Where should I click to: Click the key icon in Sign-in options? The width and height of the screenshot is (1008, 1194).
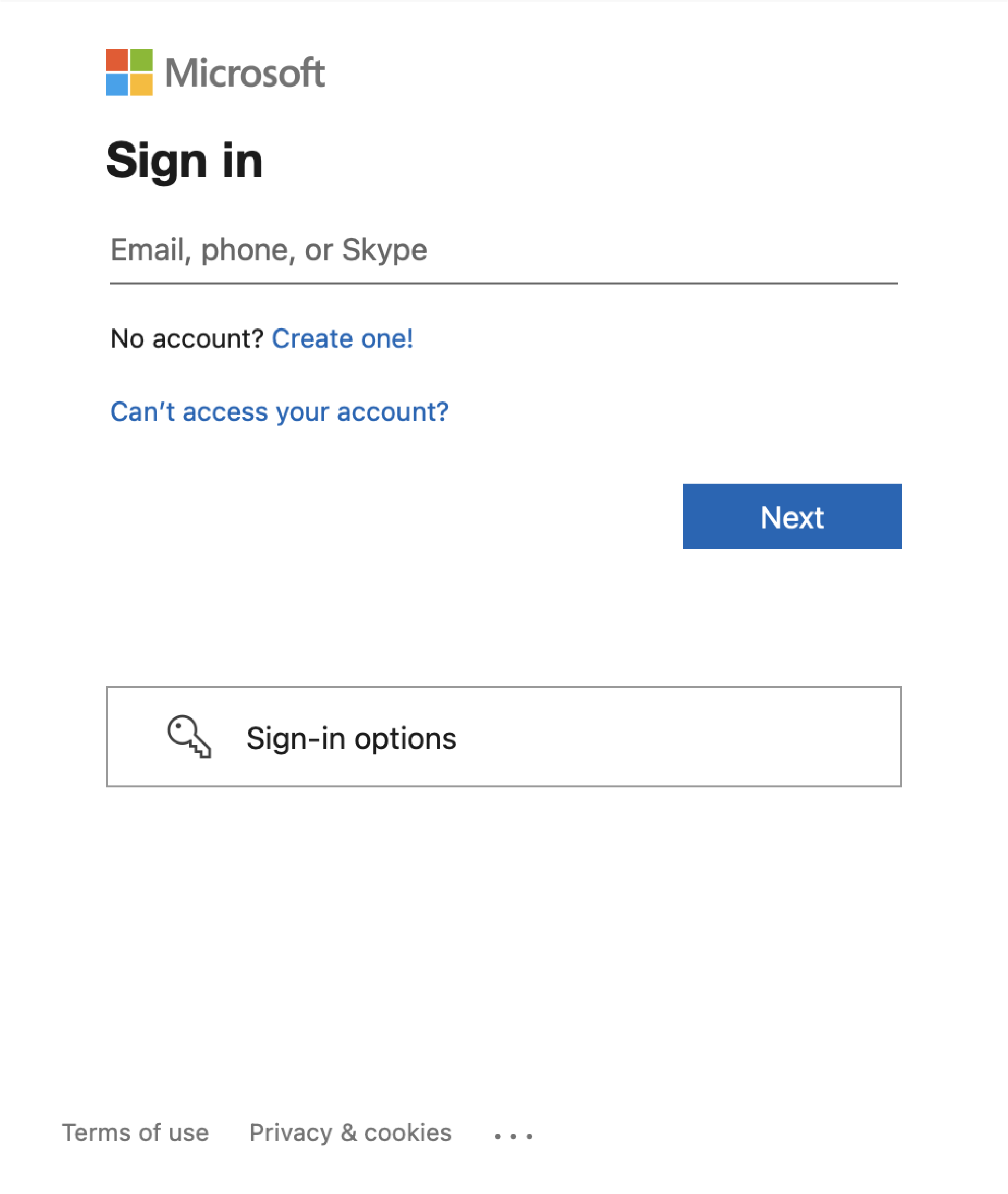[189, 736]
